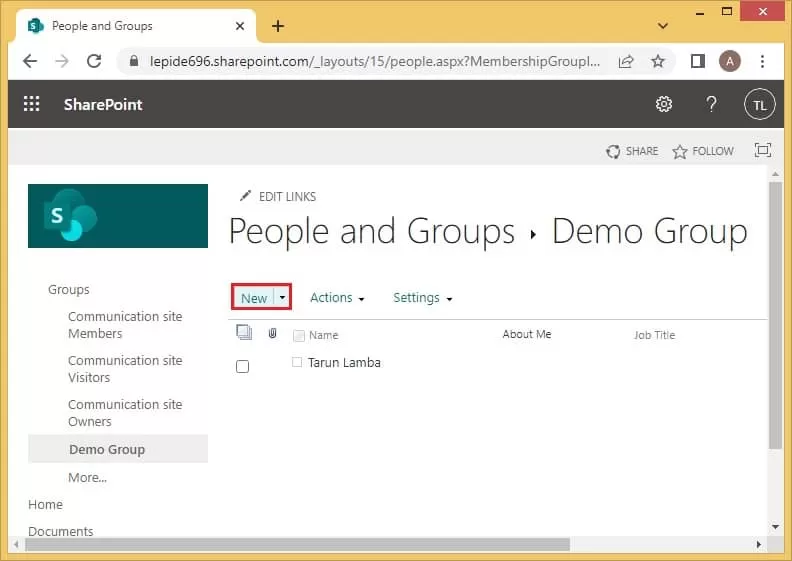
Task: Open the Actions dropdown menu
Action: (x=337, y=298)
